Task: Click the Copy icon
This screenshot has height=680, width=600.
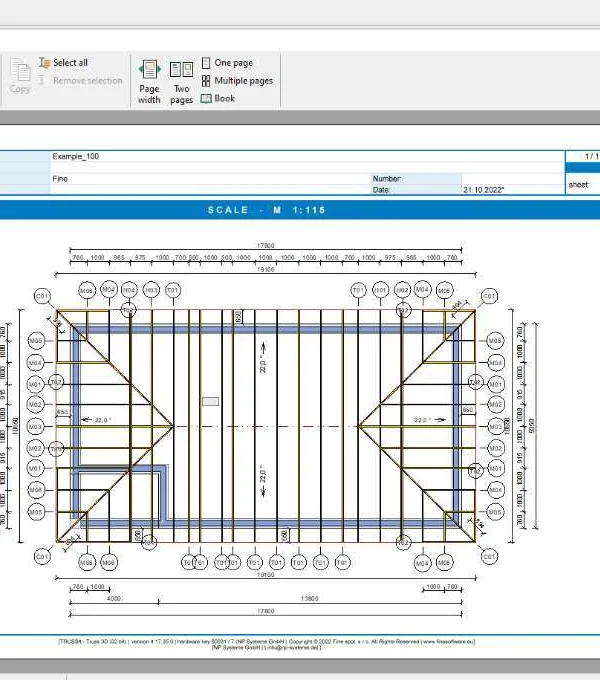Action: point(20,70)
